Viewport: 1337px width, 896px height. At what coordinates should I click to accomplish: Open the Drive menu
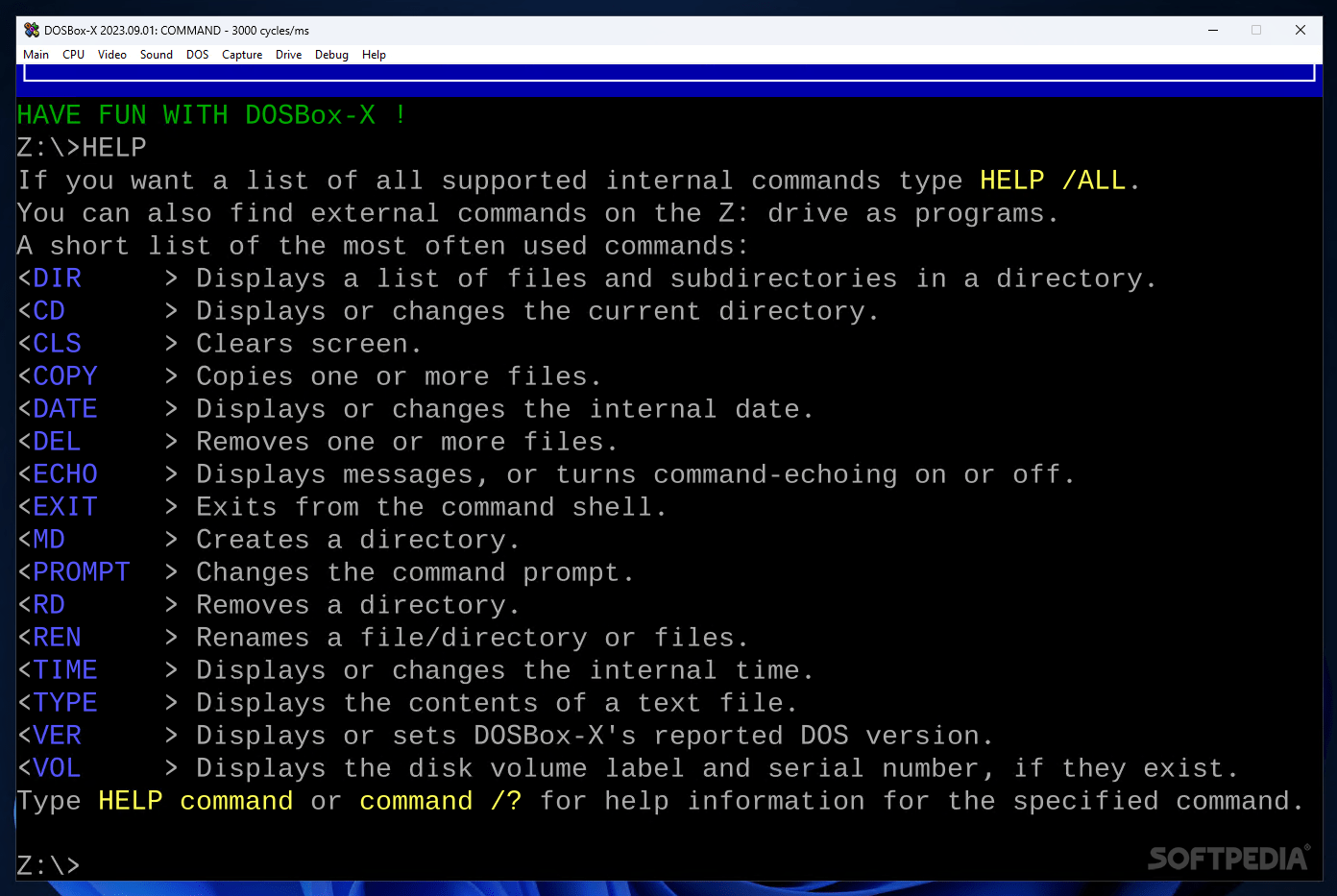pos(288,55)
